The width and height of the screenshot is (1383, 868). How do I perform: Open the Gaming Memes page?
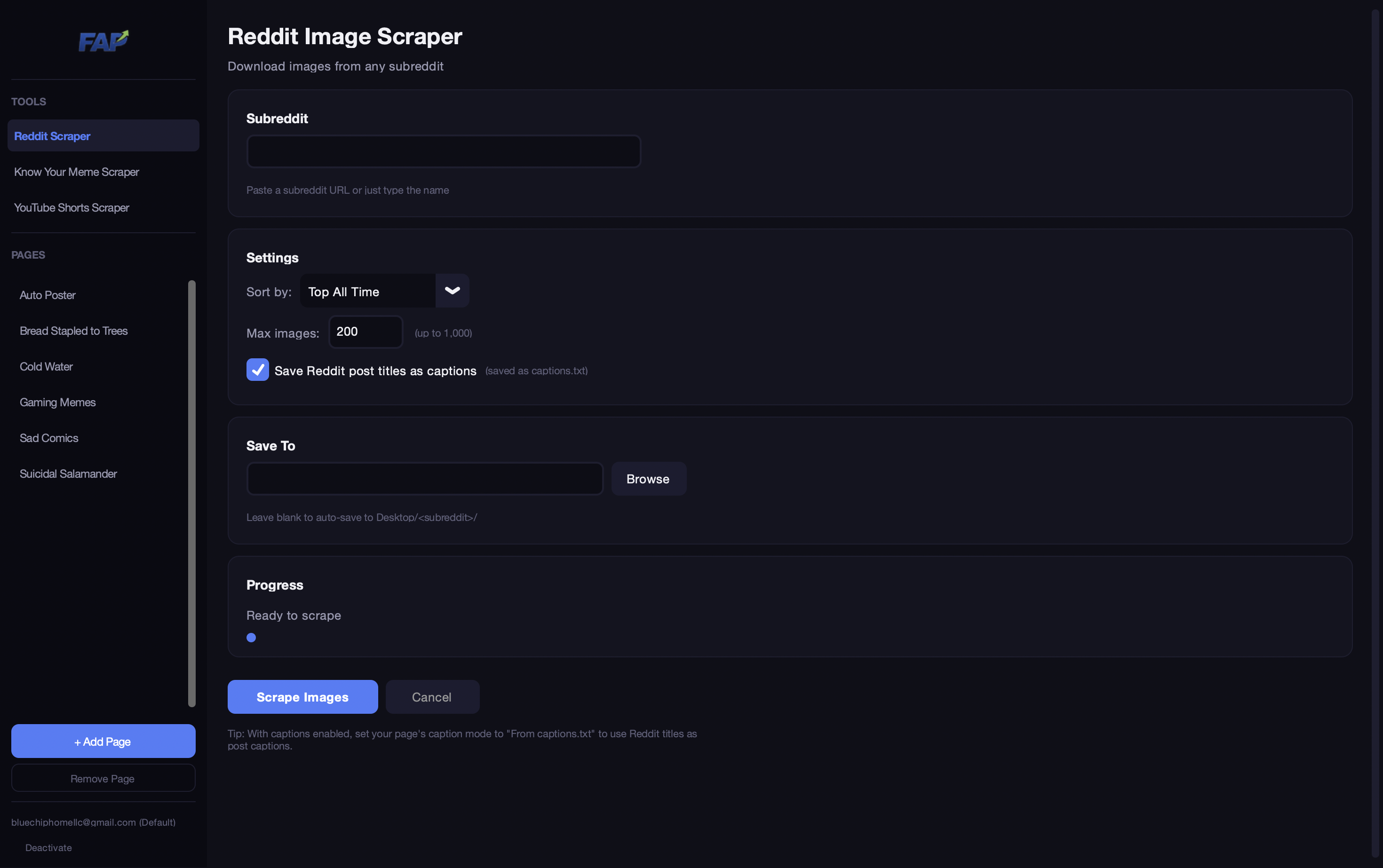coord(57,402)
